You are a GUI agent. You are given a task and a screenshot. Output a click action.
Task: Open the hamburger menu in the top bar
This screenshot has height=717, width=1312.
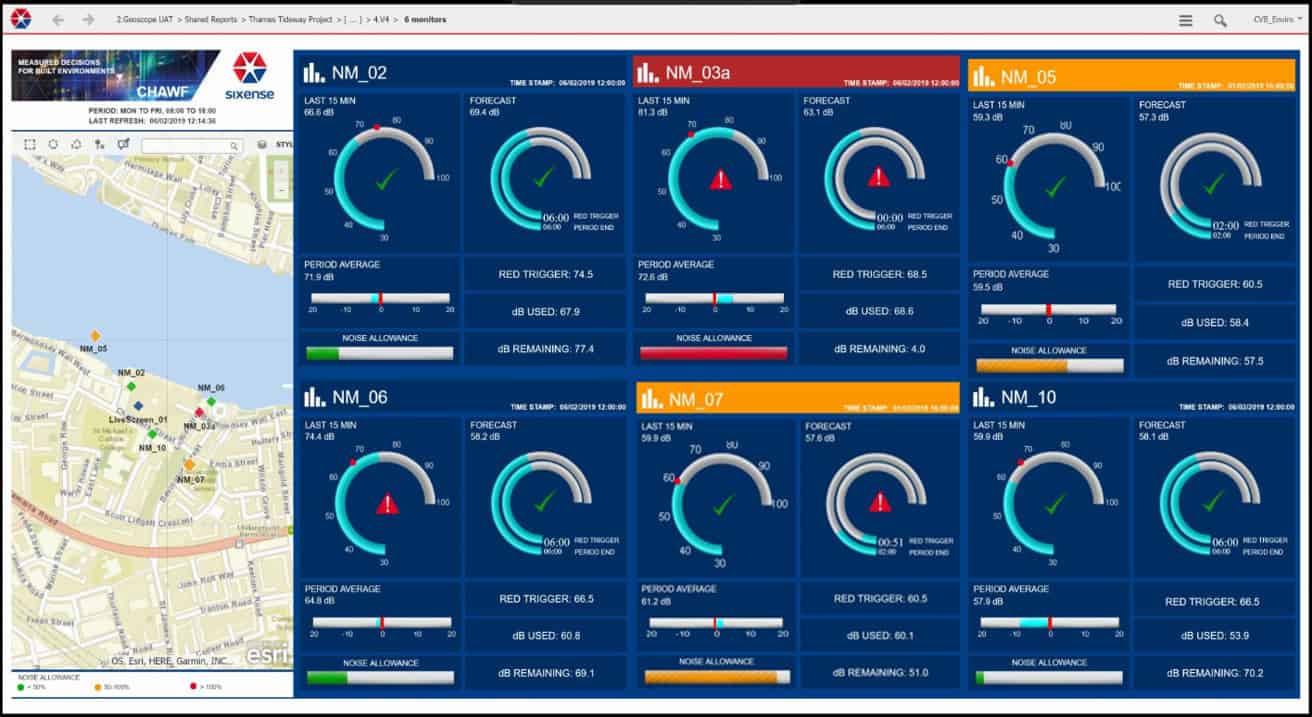click(x=1185, y=20)
